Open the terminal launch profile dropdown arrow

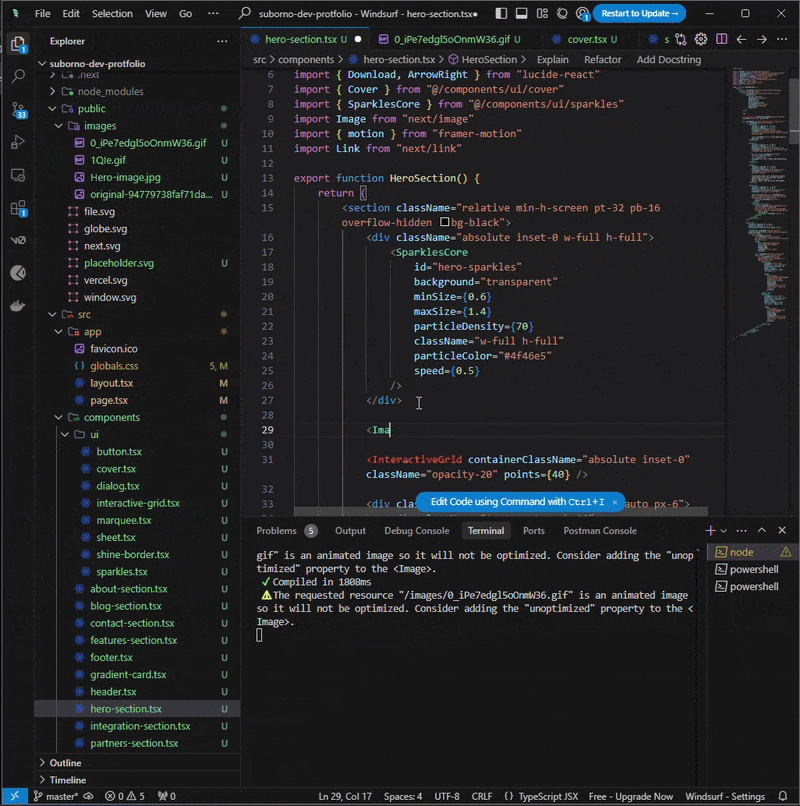(x=723, y=530)
